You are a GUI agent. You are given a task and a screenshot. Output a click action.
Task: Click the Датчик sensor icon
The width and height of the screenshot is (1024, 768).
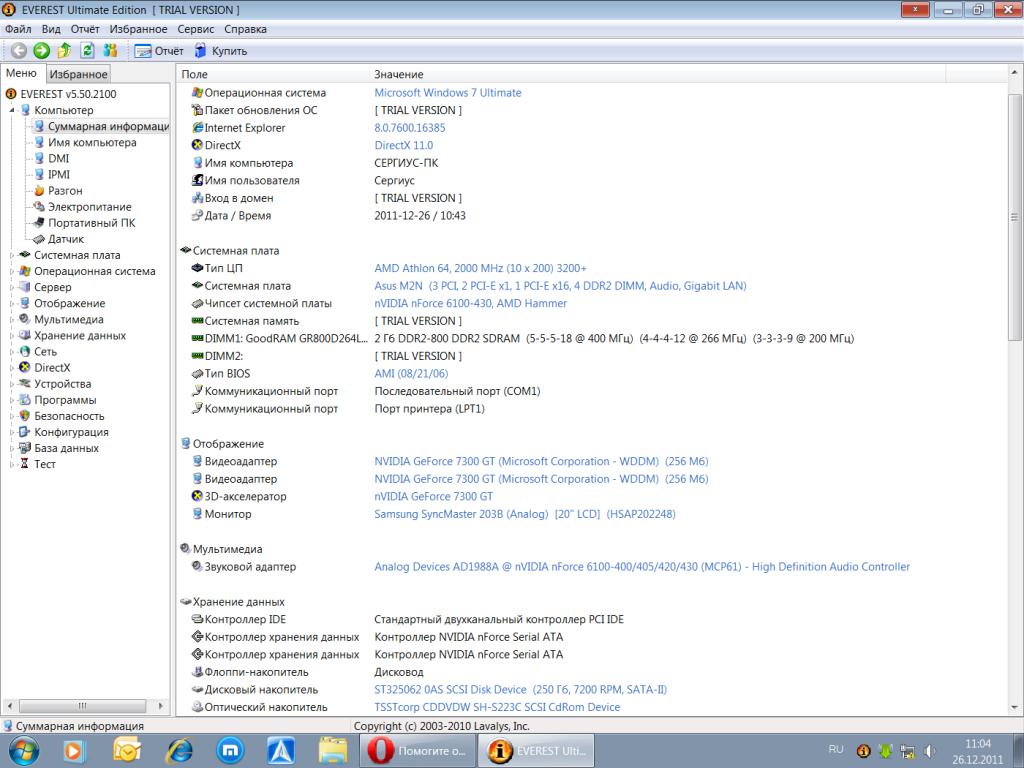[39, 239]
